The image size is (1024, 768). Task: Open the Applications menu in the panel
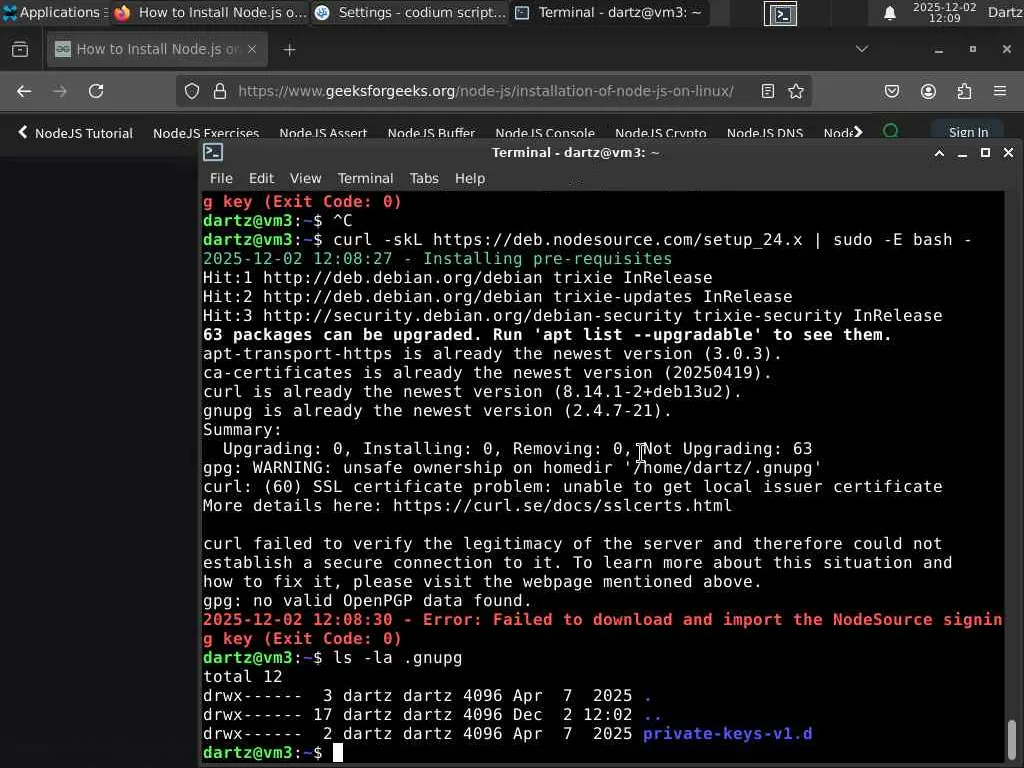[x=54, y=12]
